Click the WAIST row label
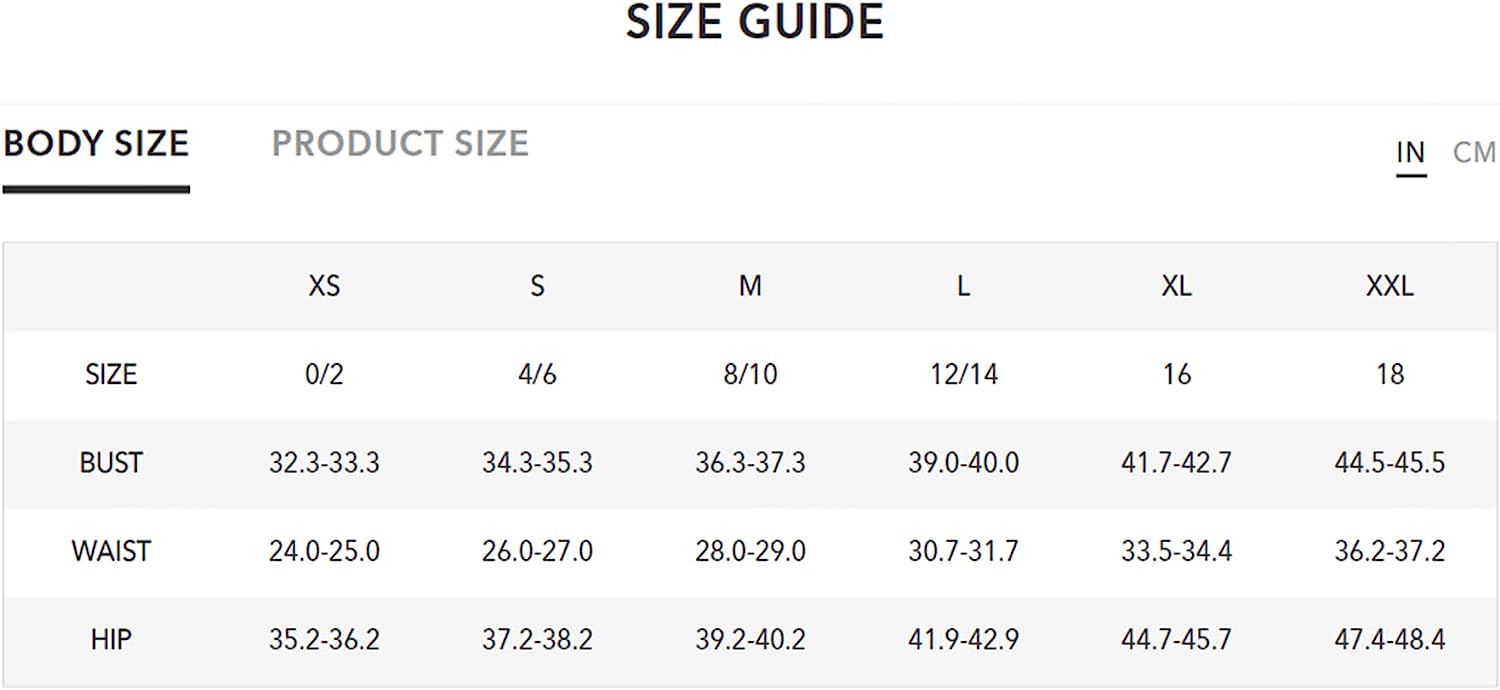This screenshot has width=1500, height=690. pos(111,551)
